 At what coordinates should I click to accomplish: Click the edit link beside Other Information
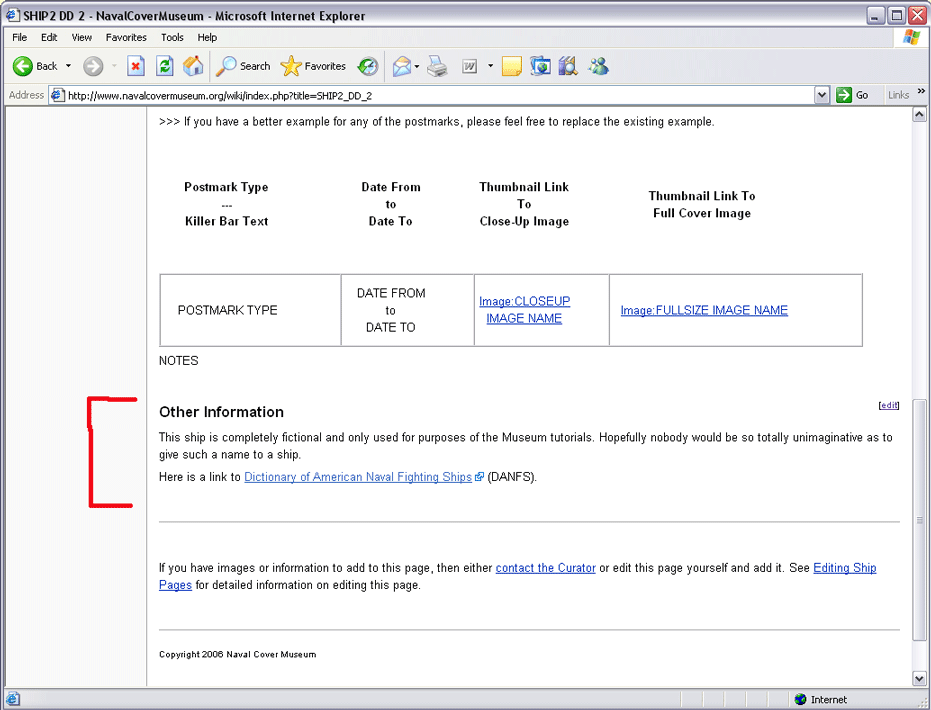point(888,405)
